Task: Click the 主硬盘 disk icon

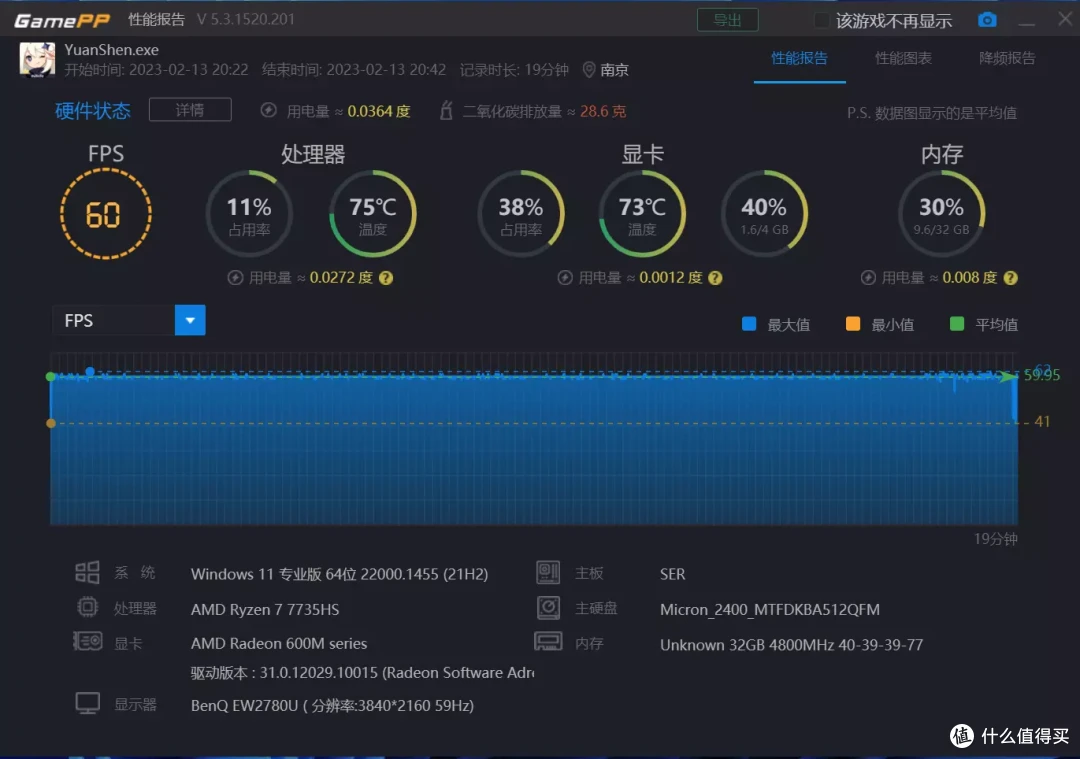Action: [548, 607]
